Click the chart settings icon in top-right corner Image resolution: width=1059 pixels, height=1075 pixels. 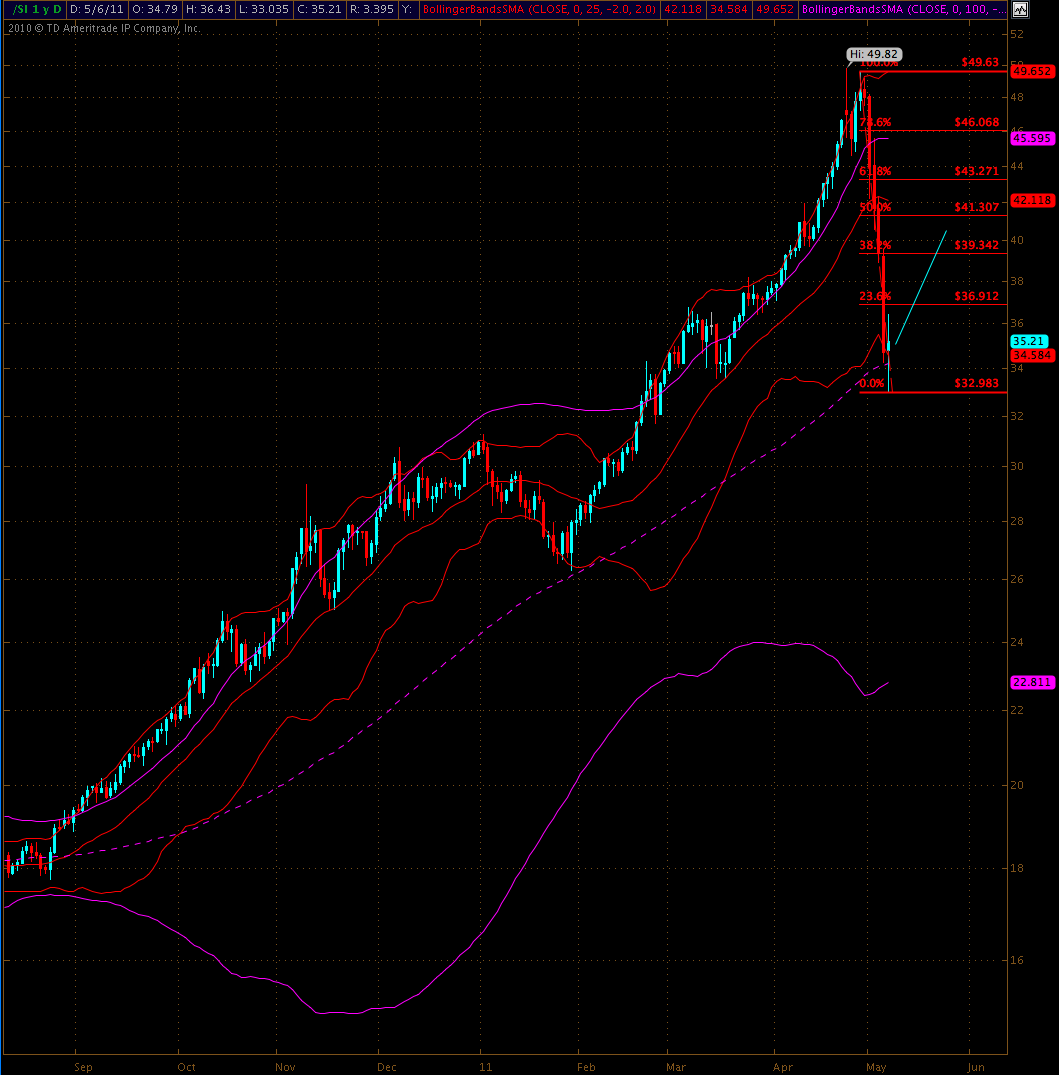pyautogui.click(x=1018, y=10)
